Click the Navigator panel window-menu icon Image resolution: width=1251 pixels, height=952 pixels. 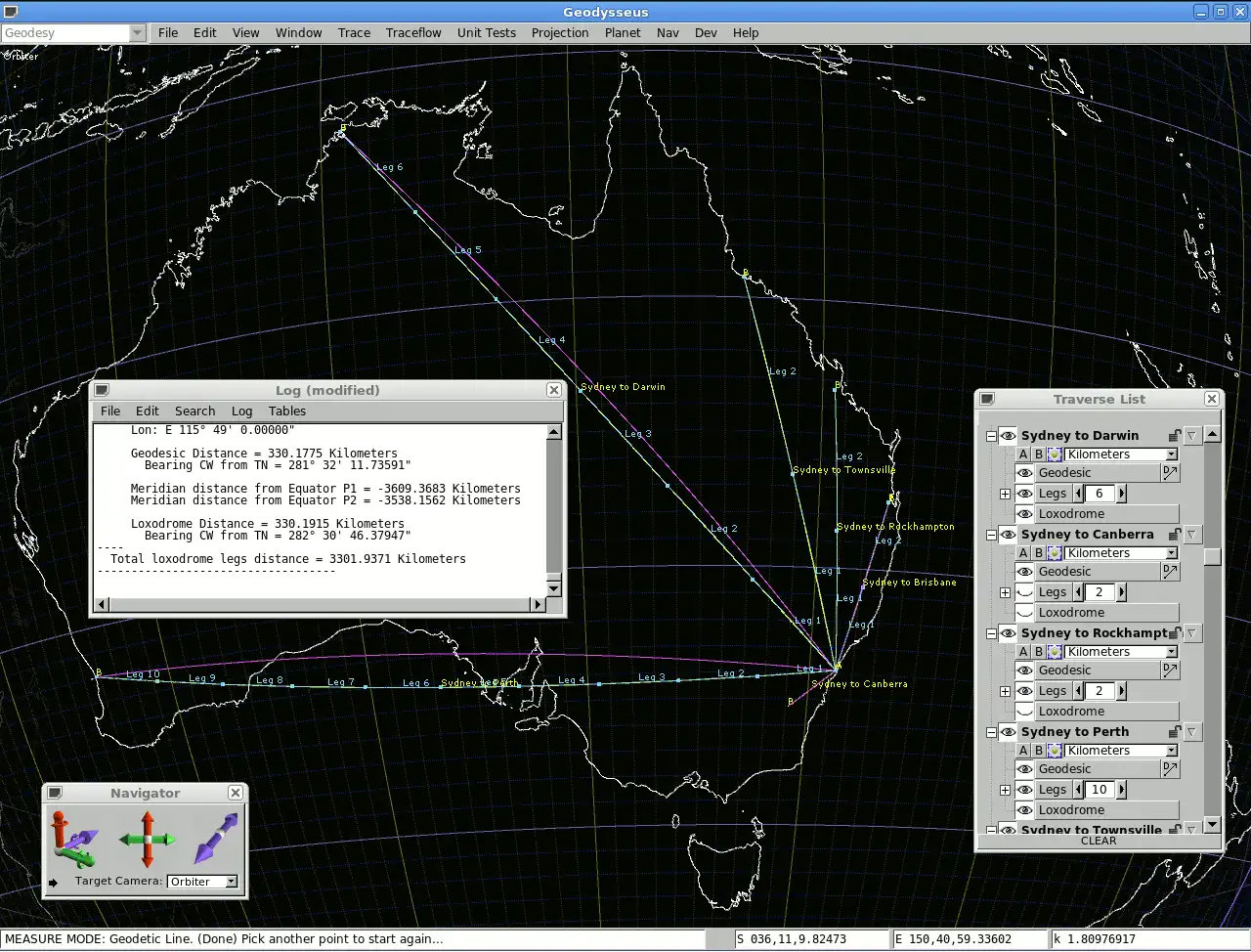pyautogui.click(x=55, y=793)
